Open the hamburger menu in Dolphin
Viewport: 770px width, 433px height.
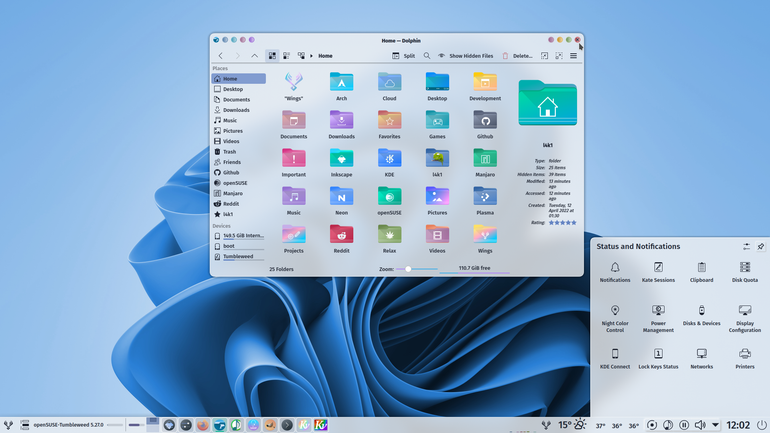pos(573,56)
